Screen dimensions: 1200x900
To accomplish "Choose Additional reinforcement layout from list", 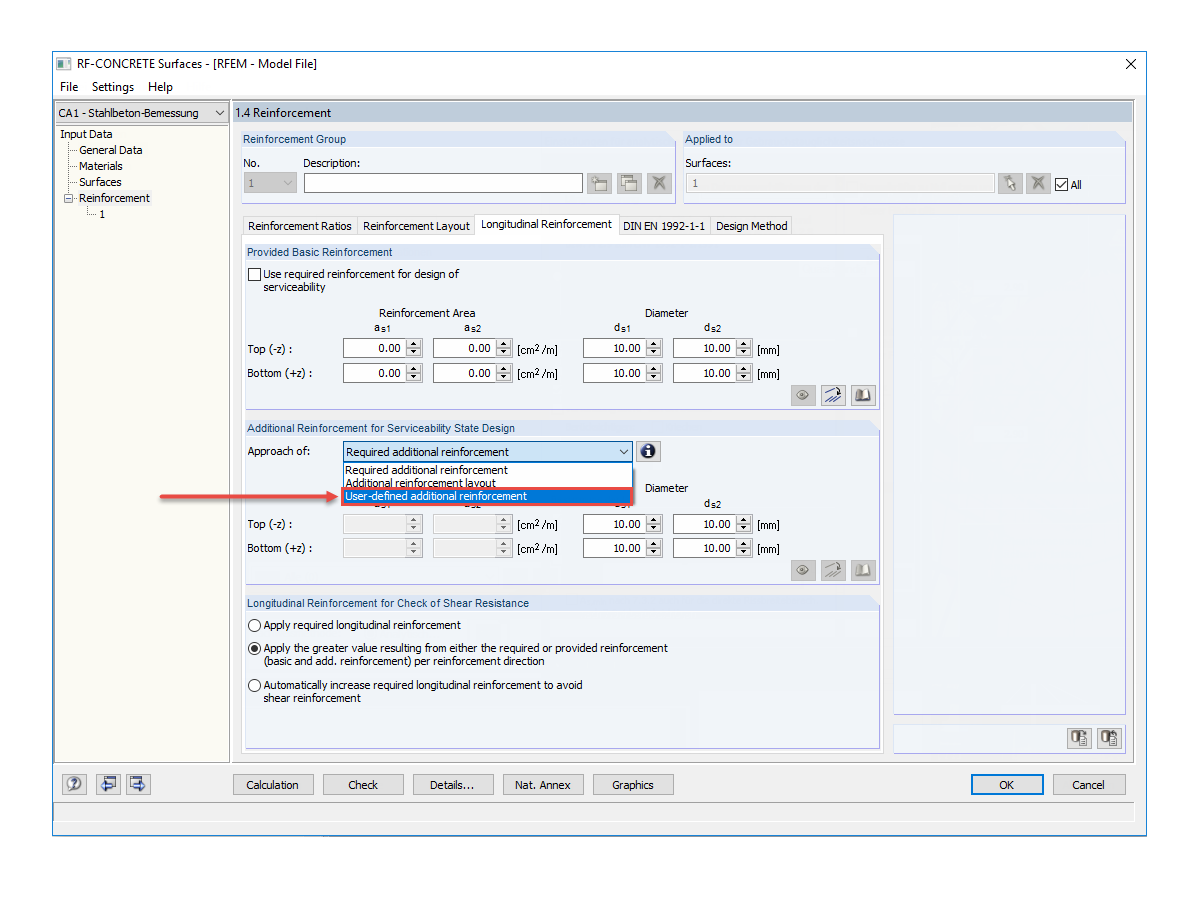I will tap(487, 483).
